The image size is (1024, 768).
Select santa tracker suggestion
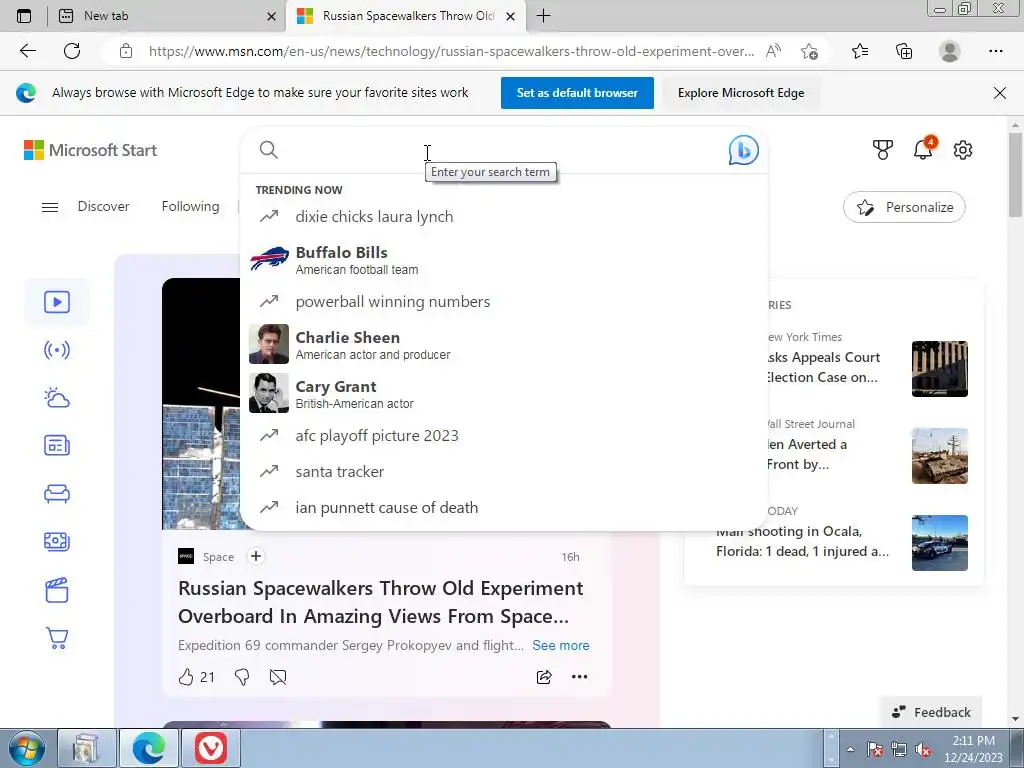pyautogui.click(x=504, y=472)
